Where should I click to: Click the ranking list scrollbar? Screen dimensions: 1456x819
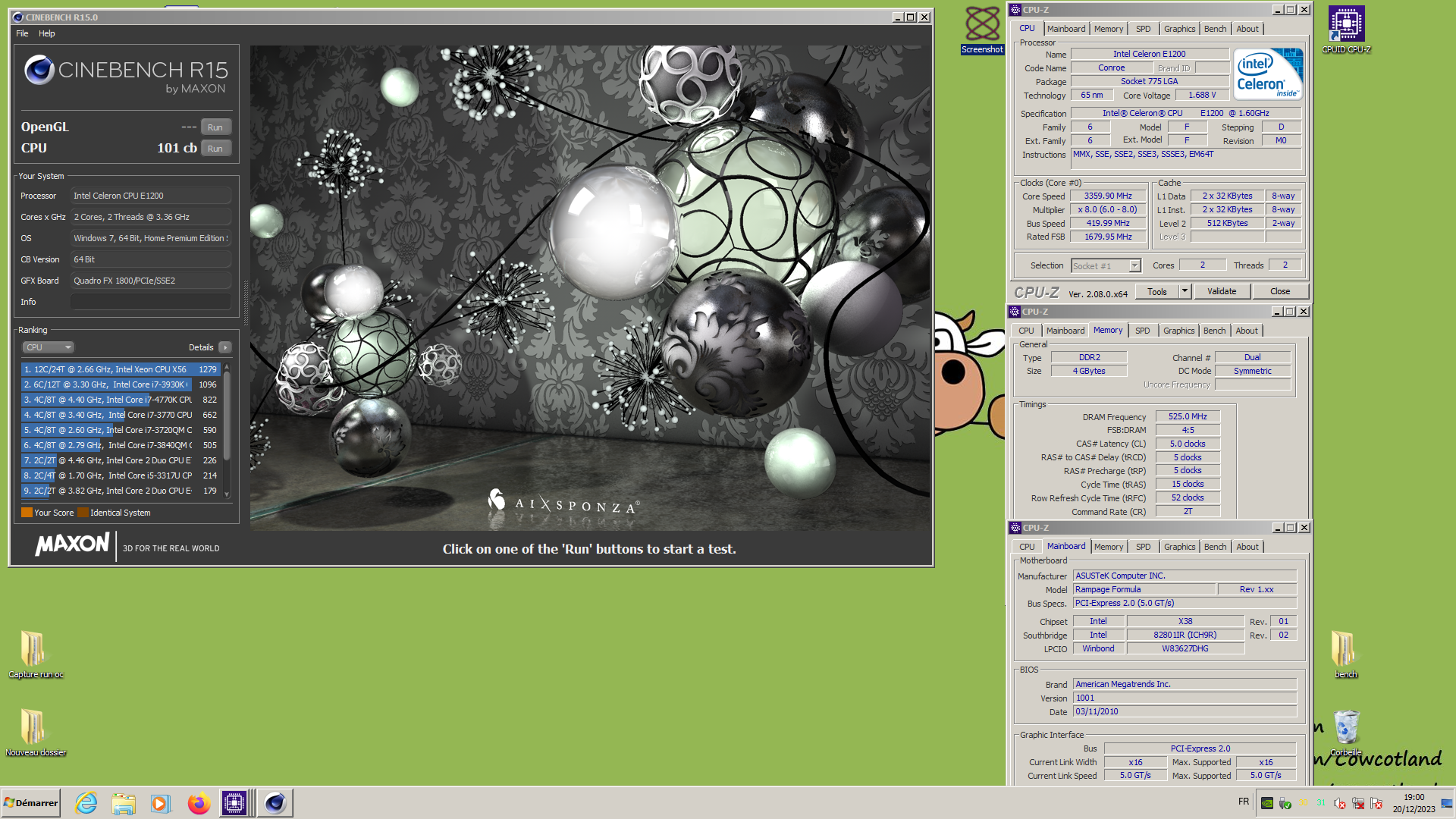(226, 430)
